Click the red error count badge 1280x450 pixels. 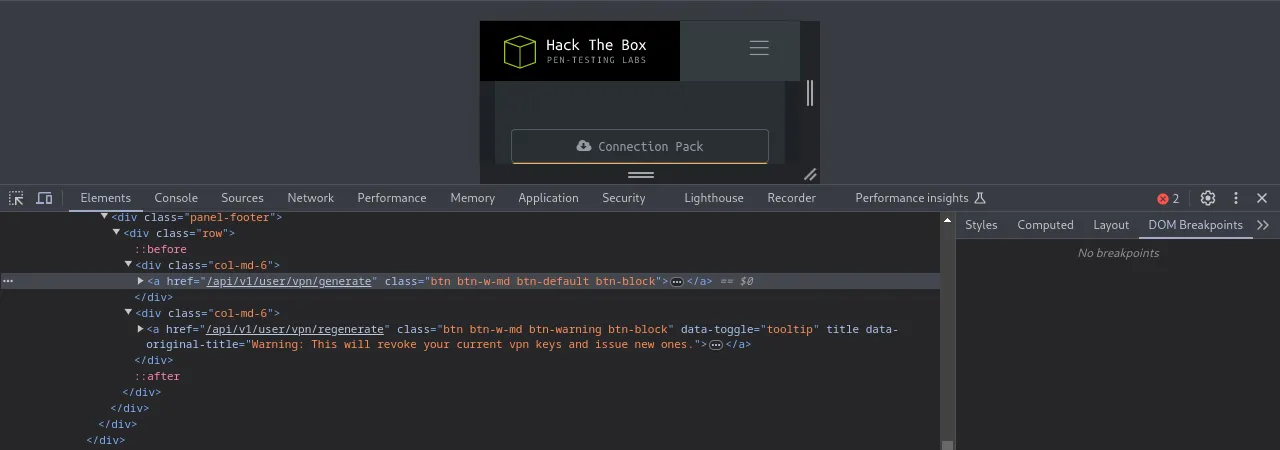tap(1168, 198)
